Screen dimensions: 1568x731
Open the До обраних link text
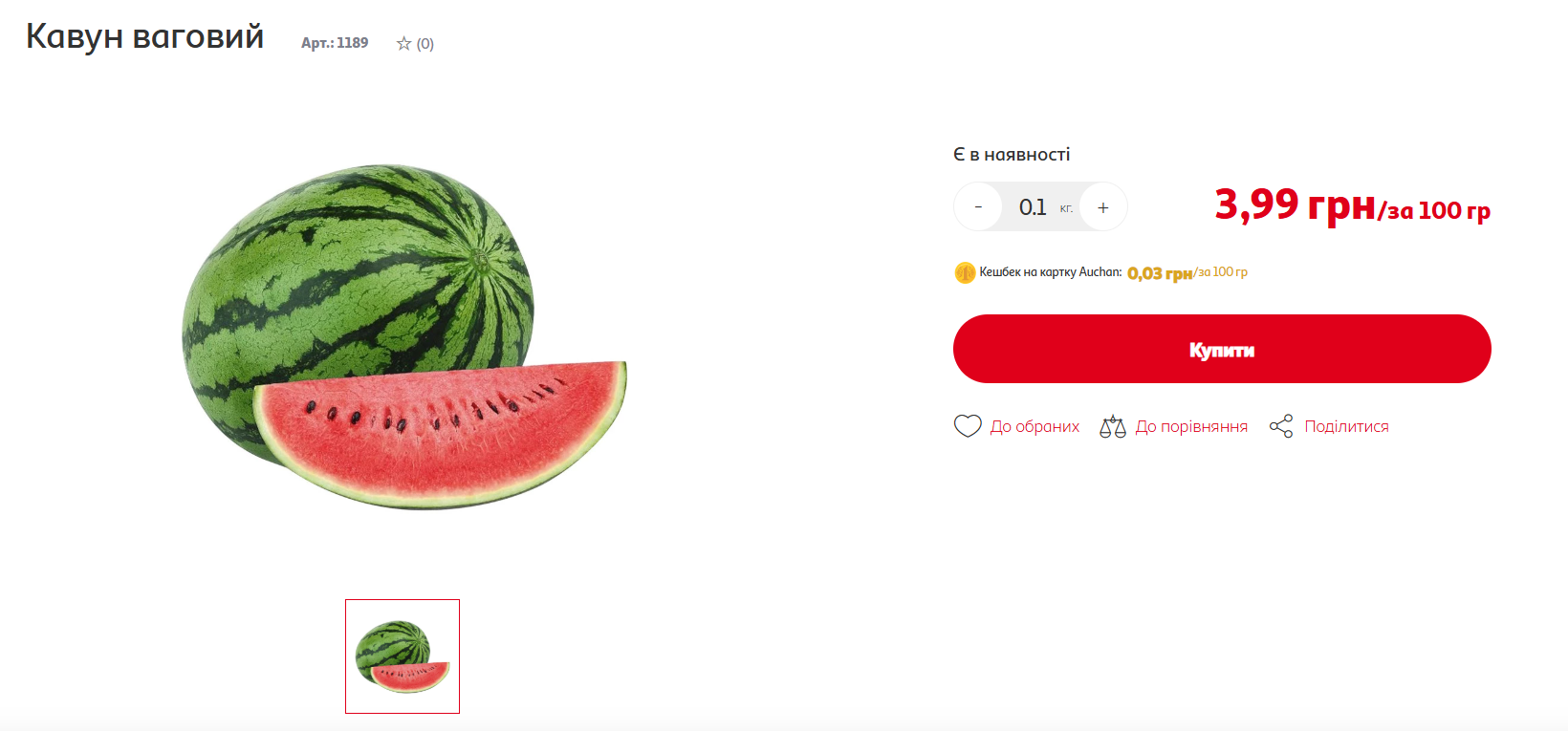[1034, 426]
